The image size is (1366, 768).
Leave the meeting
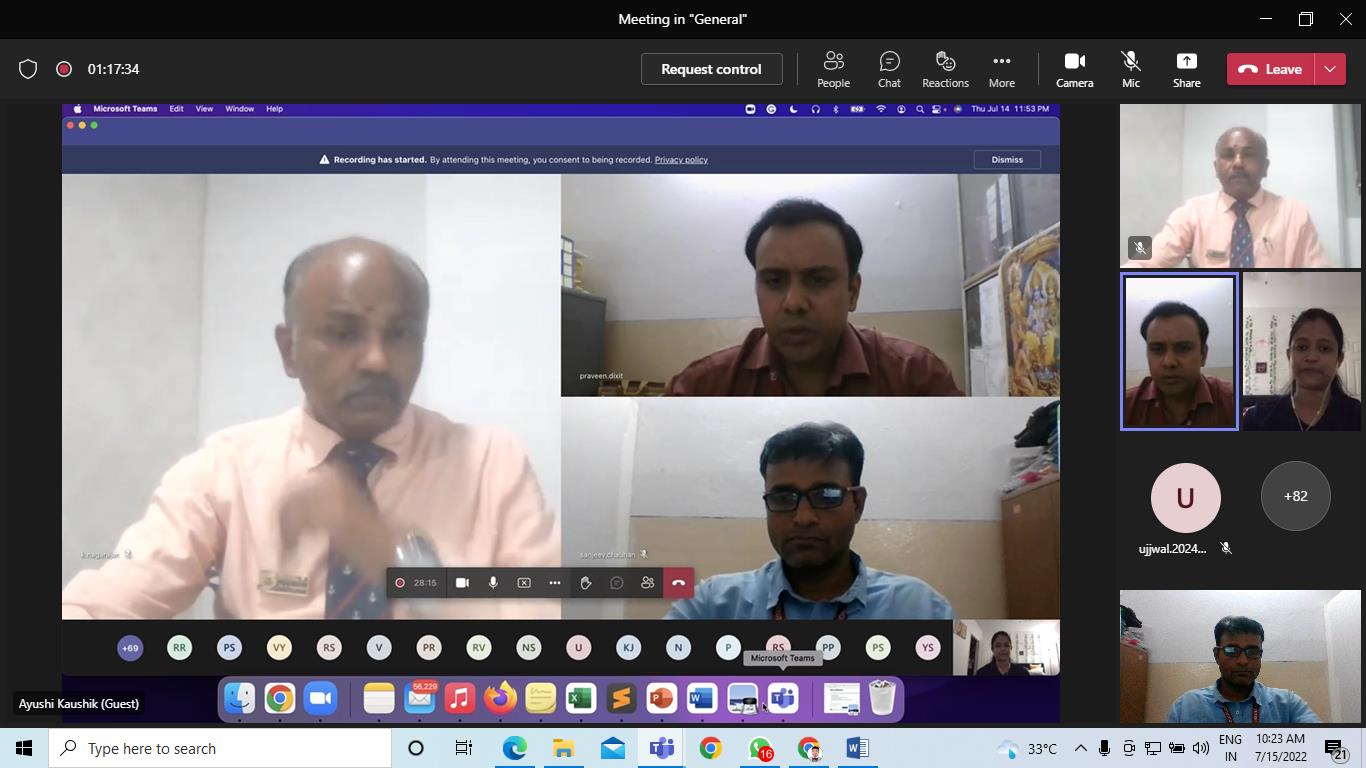(1271, 69)
